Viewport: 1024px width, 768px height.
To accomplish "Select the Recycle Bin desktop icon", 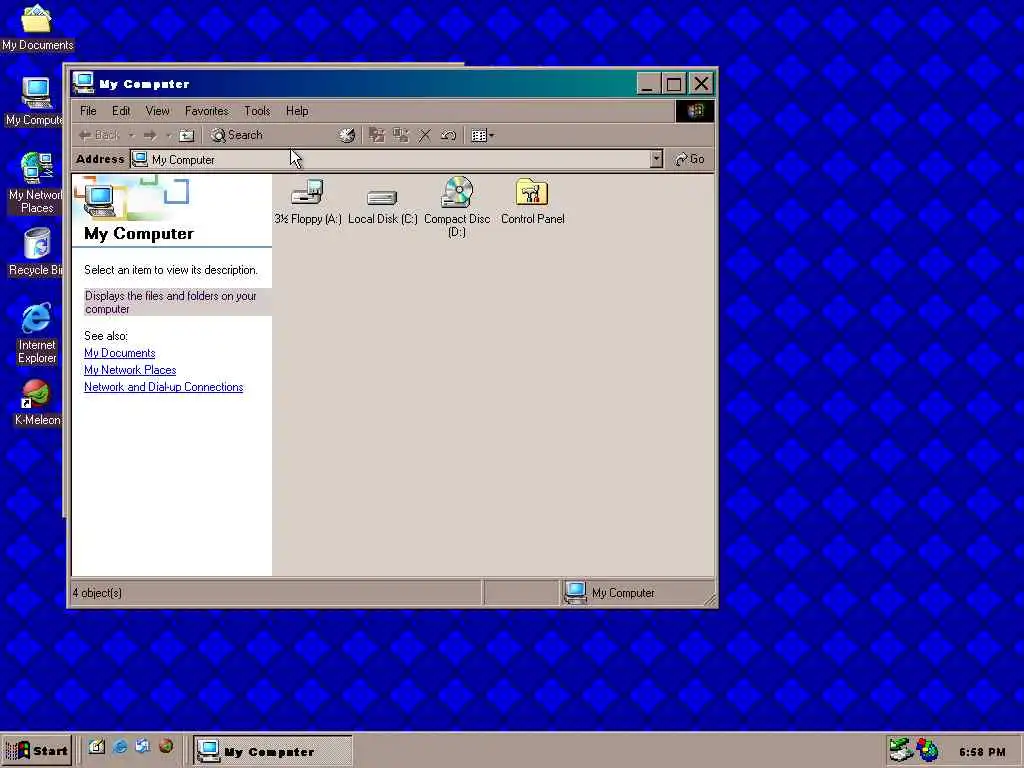I will 35,251.
